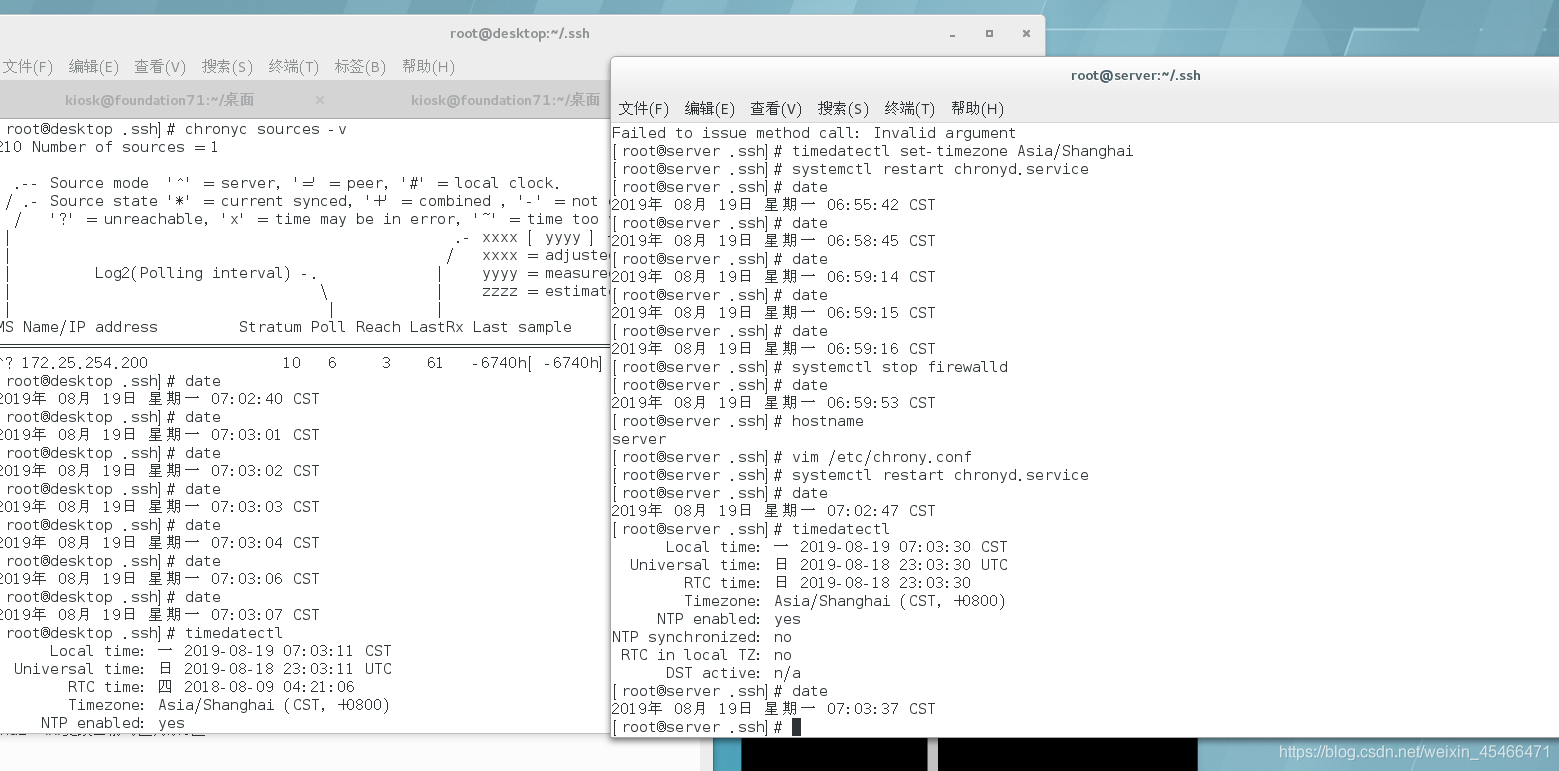Click 'timedatectl set-timezone Asia/Shanghai' command

pyautogui.click(x=963, y=151)
